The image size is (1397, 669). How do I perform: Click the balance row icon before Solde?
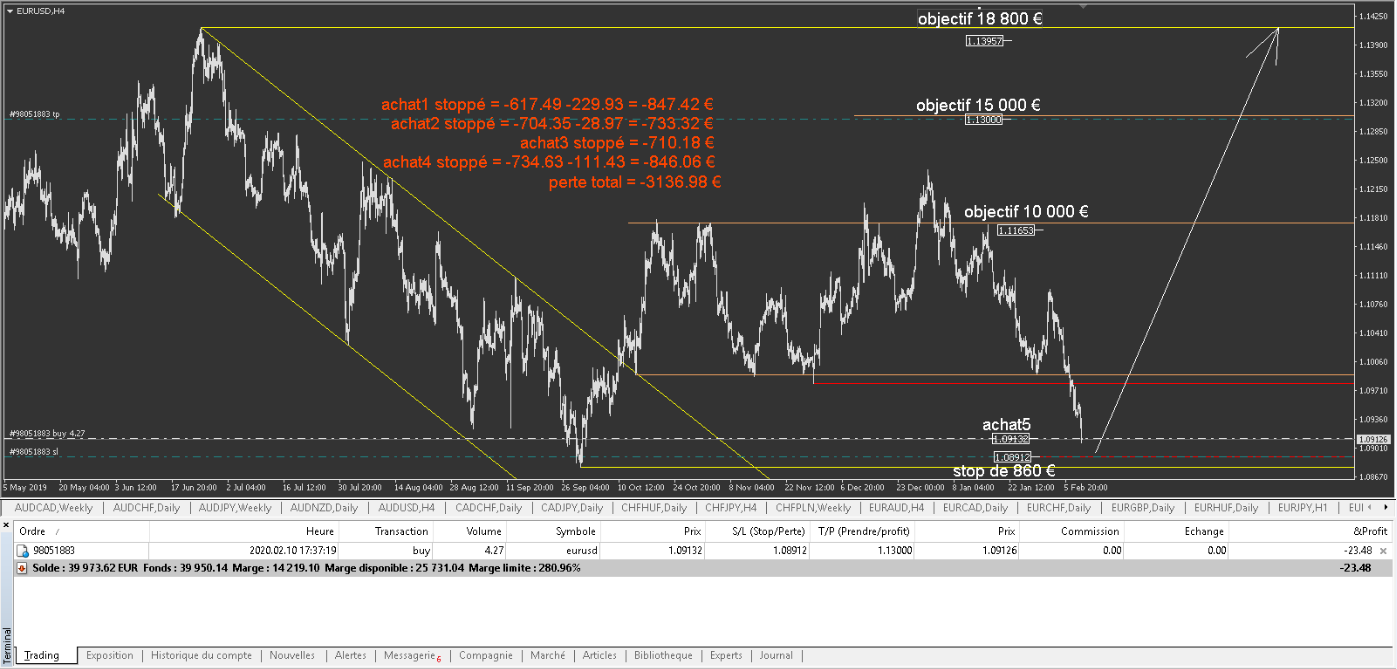22,568
